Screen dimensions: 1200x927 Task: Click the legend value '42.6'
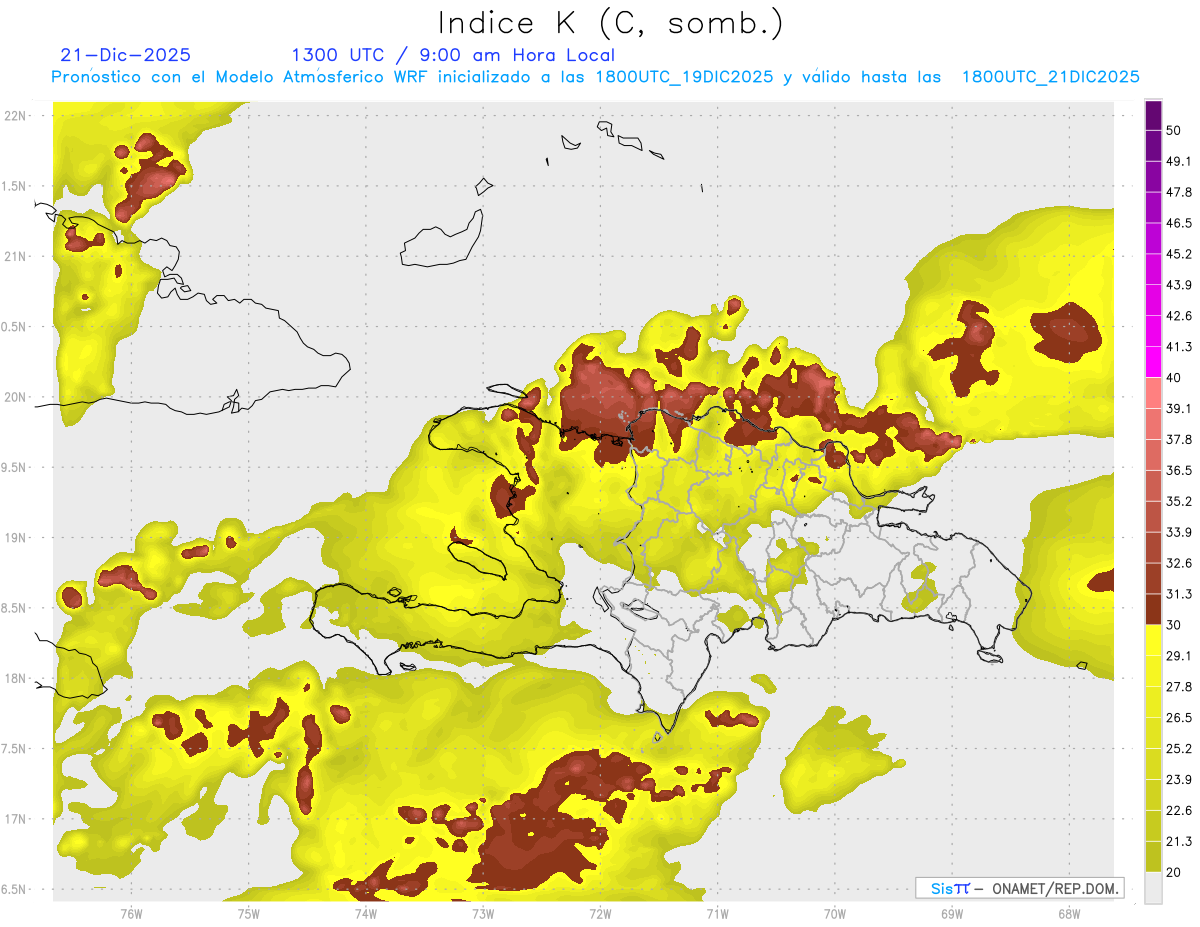pyautogui.click(x=1179, y=316)
